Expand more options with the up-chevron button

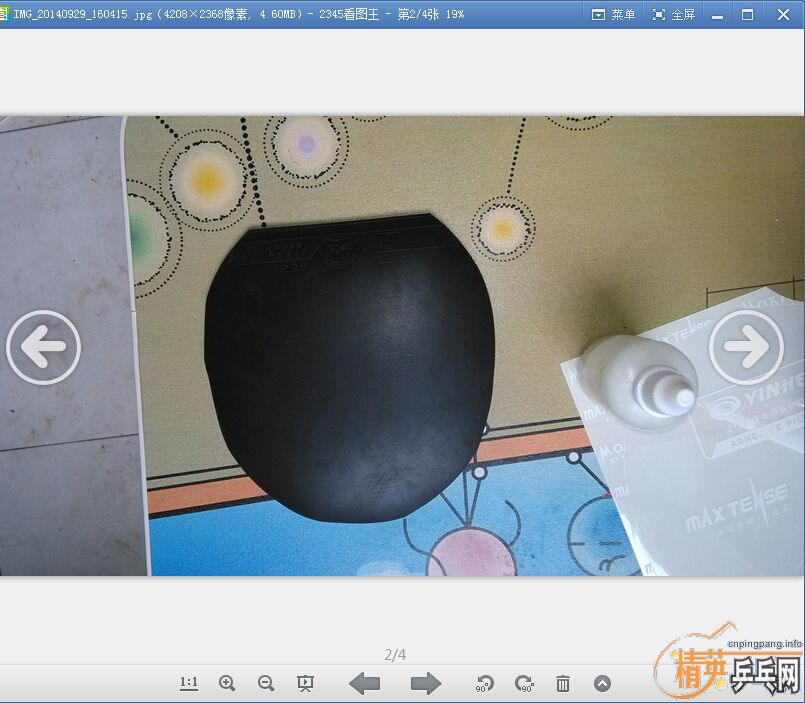point(602,683)
